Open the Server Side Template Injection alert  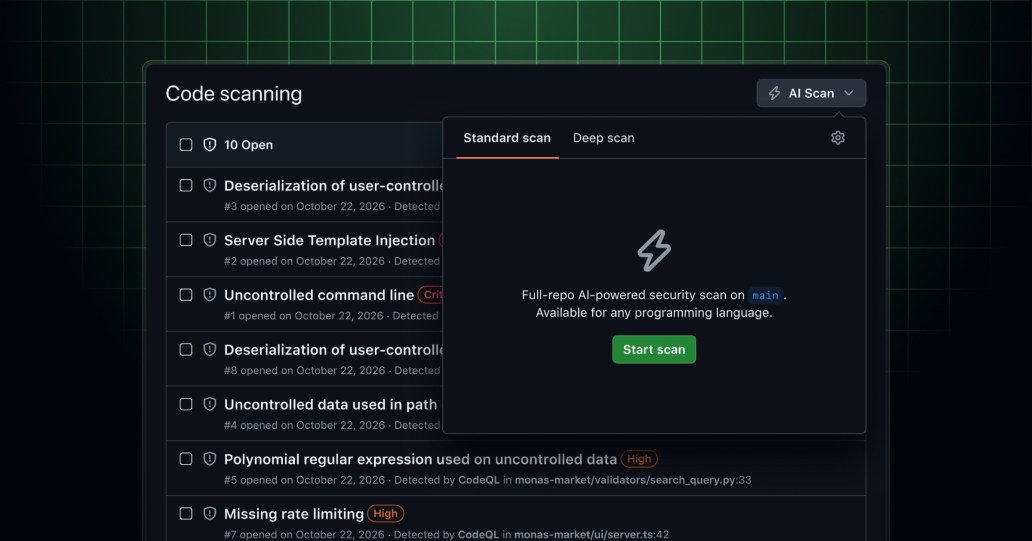[x=329, y=240]
